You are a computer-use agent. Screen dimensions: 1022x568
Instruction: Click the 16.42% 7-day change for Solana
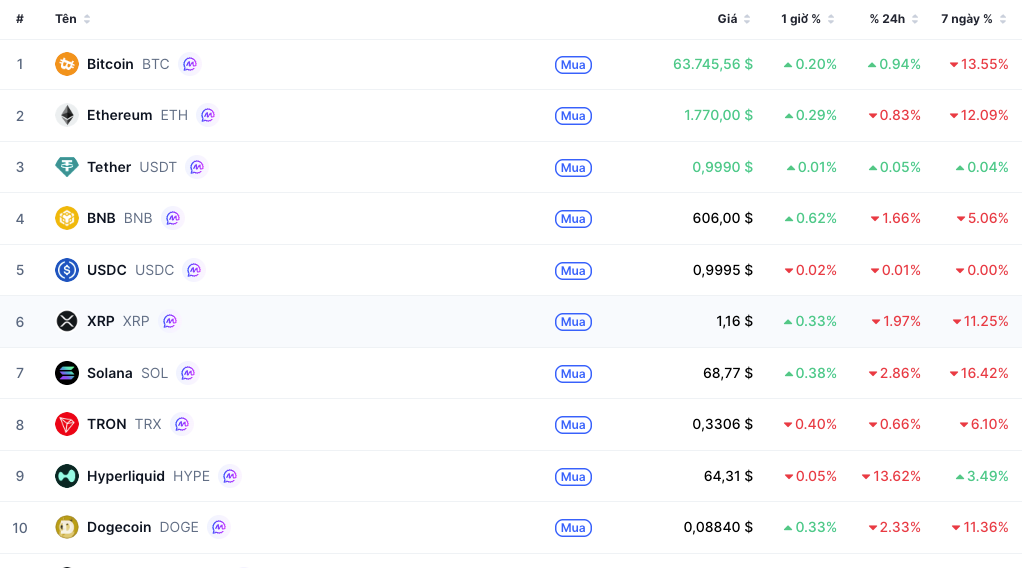(979, 373)
